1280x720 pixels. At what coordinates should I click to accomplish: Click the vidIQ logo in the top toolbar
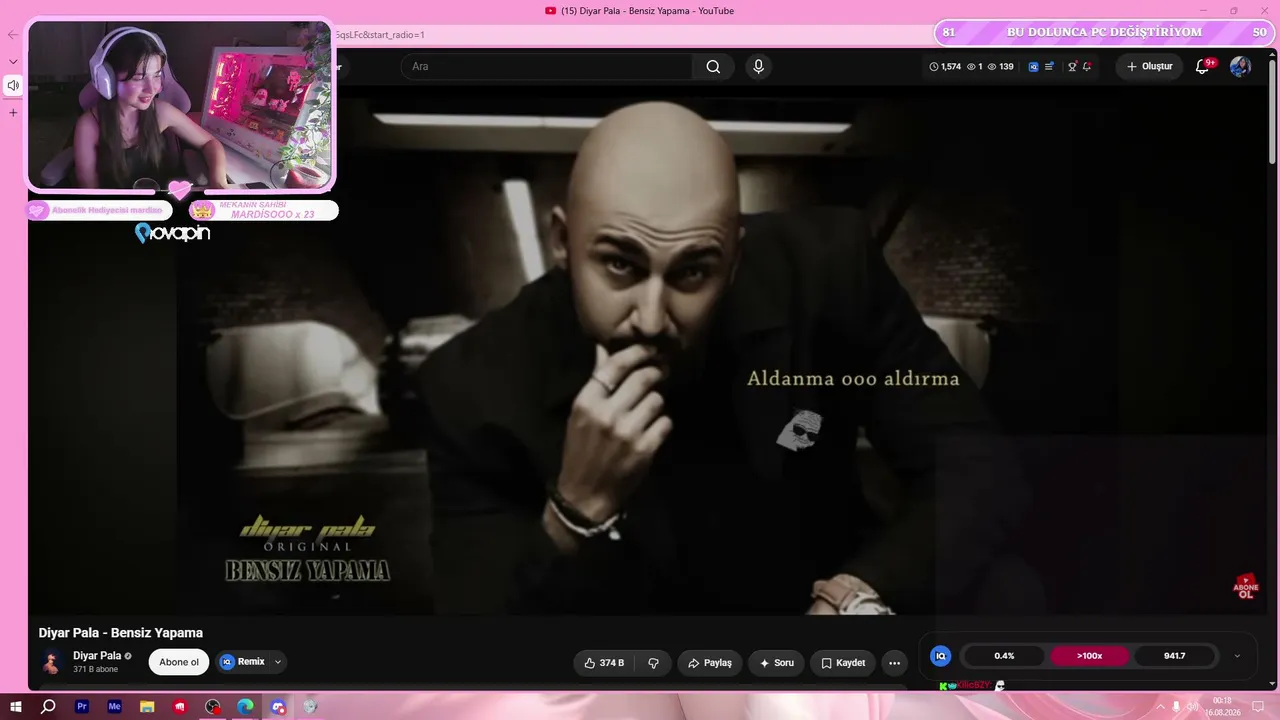point(1034,67)
